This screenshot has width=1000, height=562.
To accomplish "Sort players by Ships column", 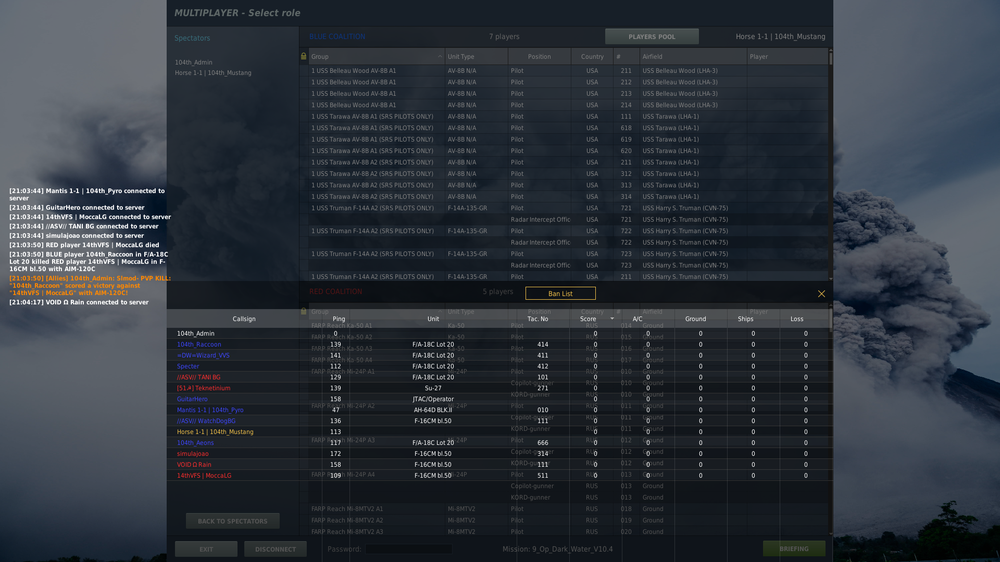I will coord(746,319).
